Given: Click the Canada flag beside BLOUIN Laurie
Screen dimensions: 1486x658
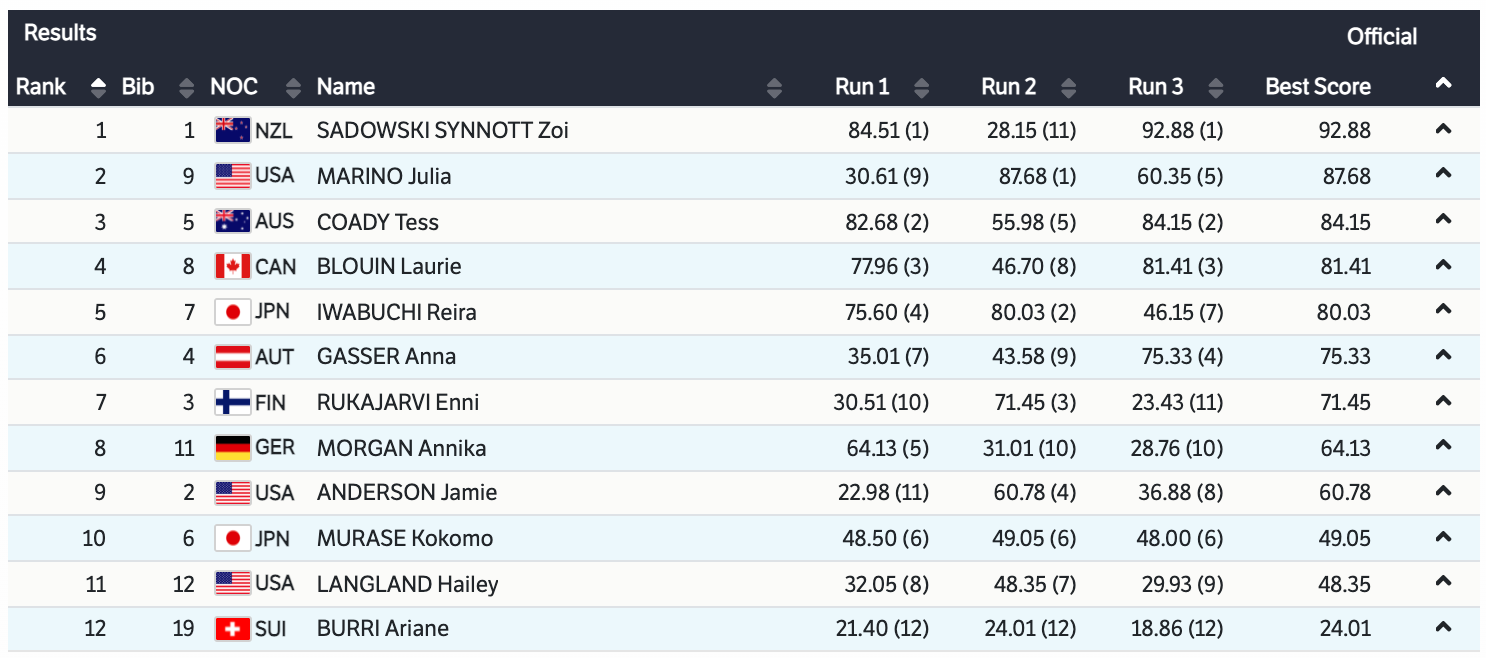Looking at the screenshot, I should pyautogui.click(x=232, y=266).
